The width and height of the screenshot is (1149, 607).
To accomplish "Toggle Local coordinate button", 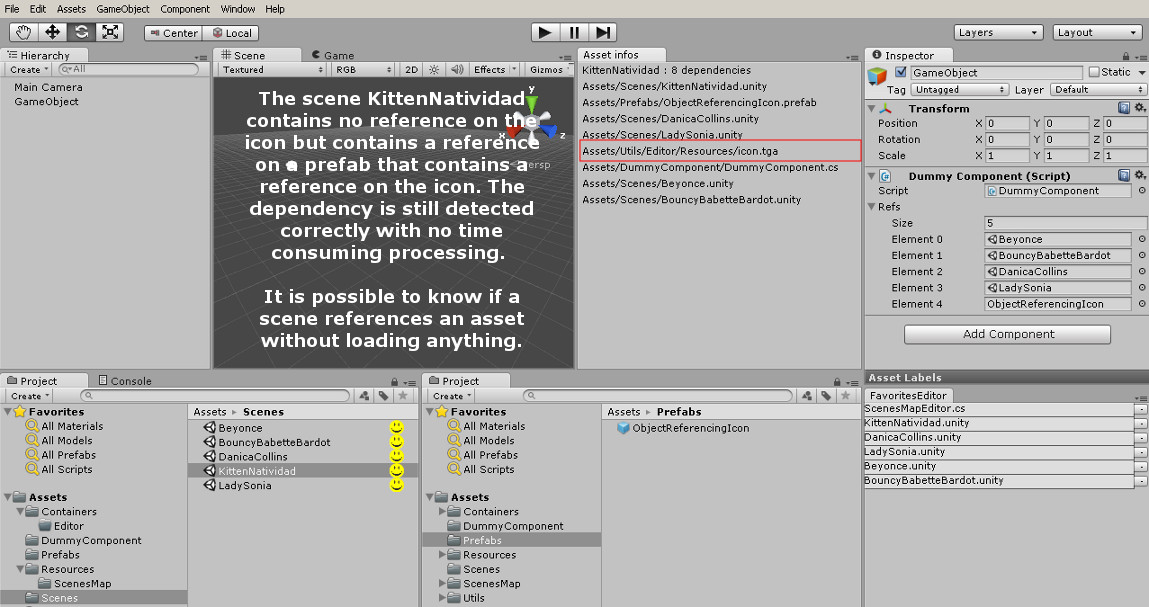I will [231, 33].
